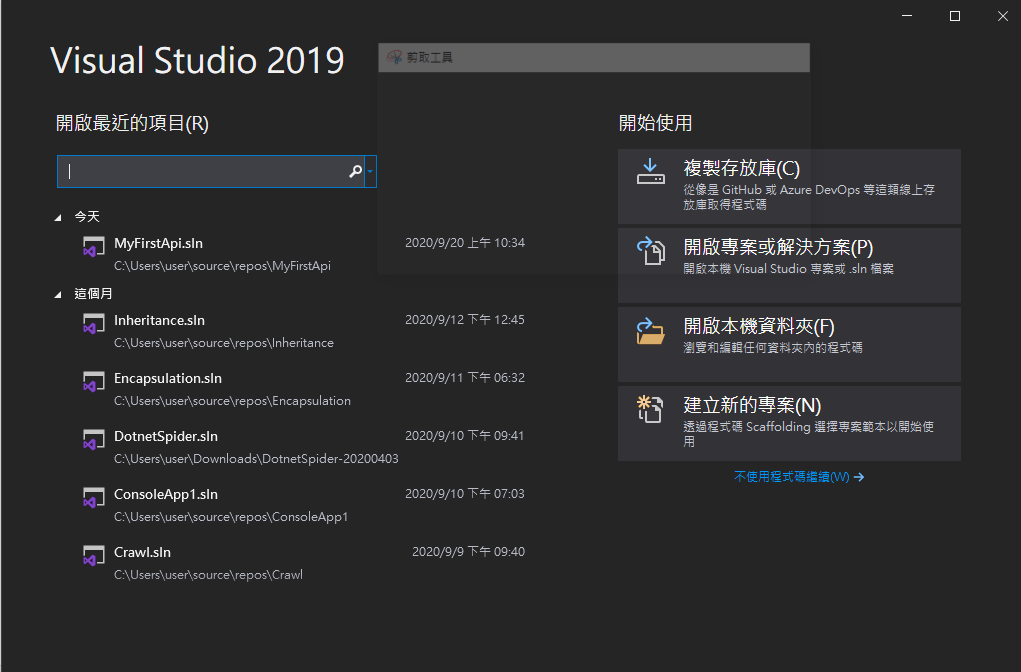Open the search box dropdown arrow
Screen dimensions: 1021x672
[370, 171]
